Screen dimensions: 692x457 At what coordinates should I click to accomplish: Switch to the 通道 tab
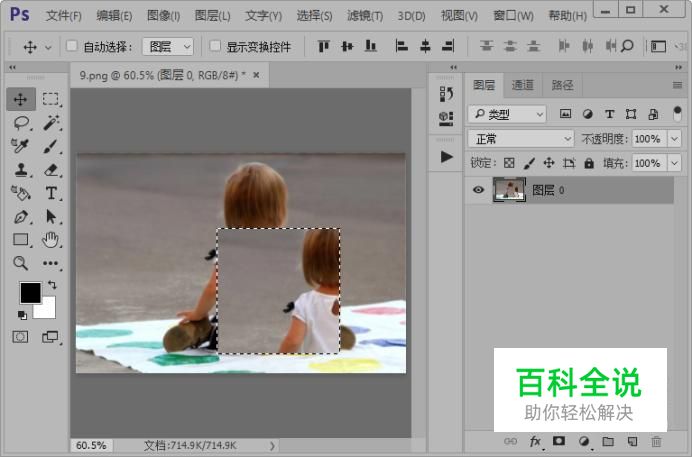[523, 85]
